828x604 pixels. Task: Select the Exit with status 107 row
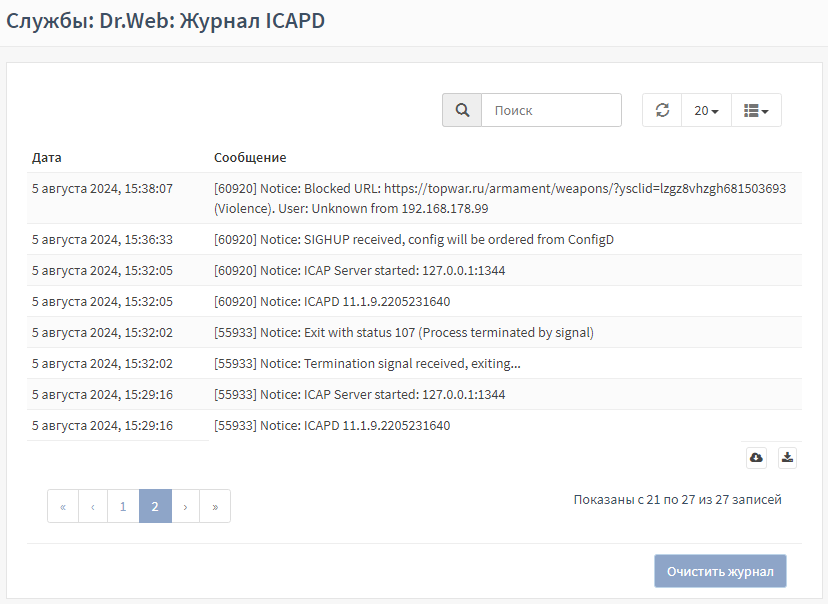click(414, 332)
